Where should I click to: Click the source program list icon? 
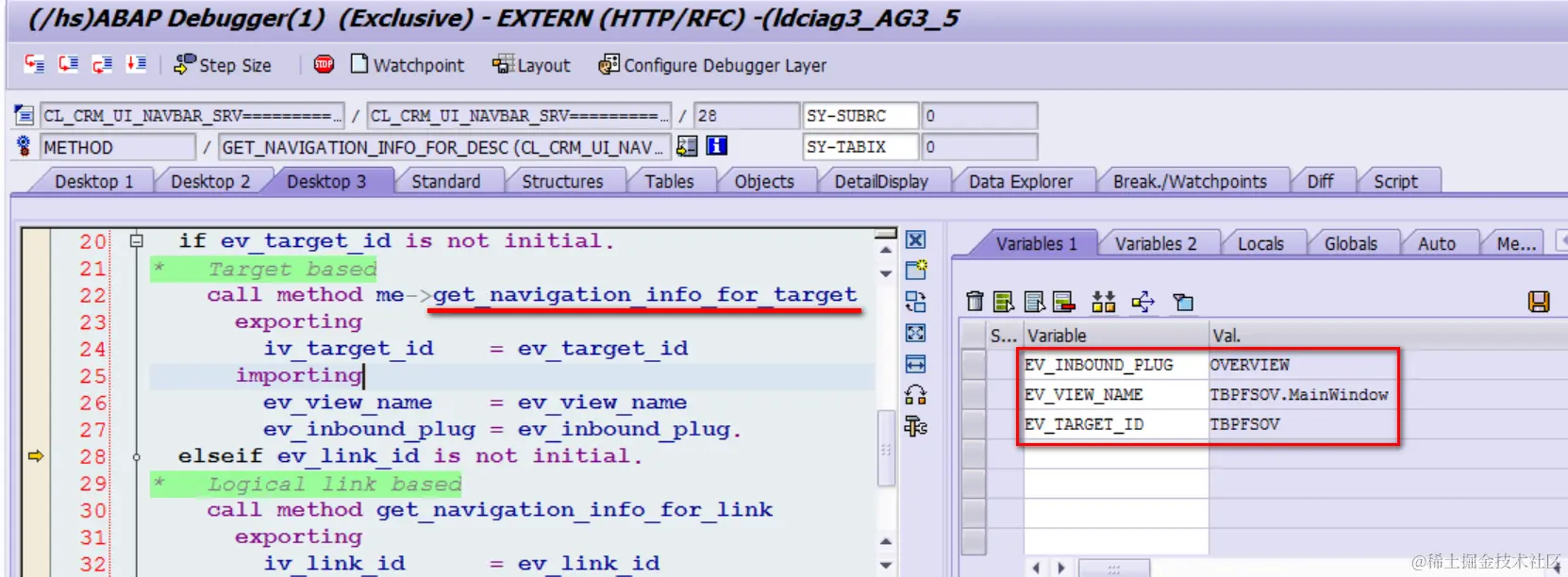(x=24, y=116)
